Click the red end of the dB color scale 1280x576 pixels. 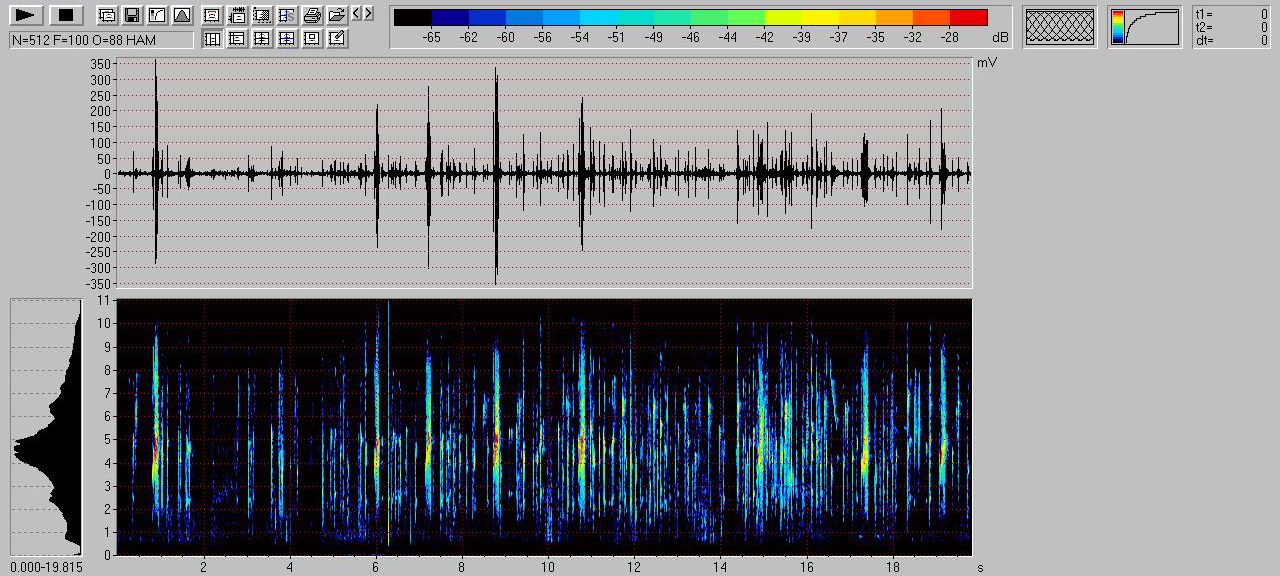click(968, 17)
